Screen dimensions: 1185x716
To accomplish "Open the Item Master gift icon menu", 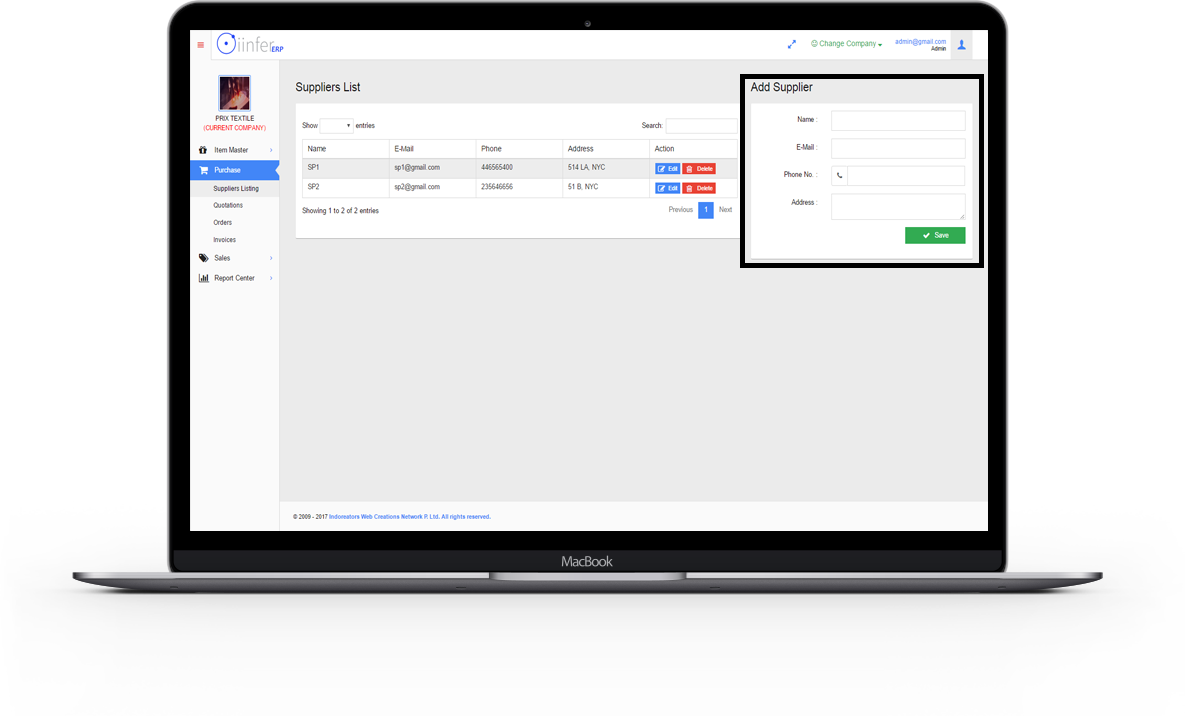I will pyautogui.click(x=203, y=150).
